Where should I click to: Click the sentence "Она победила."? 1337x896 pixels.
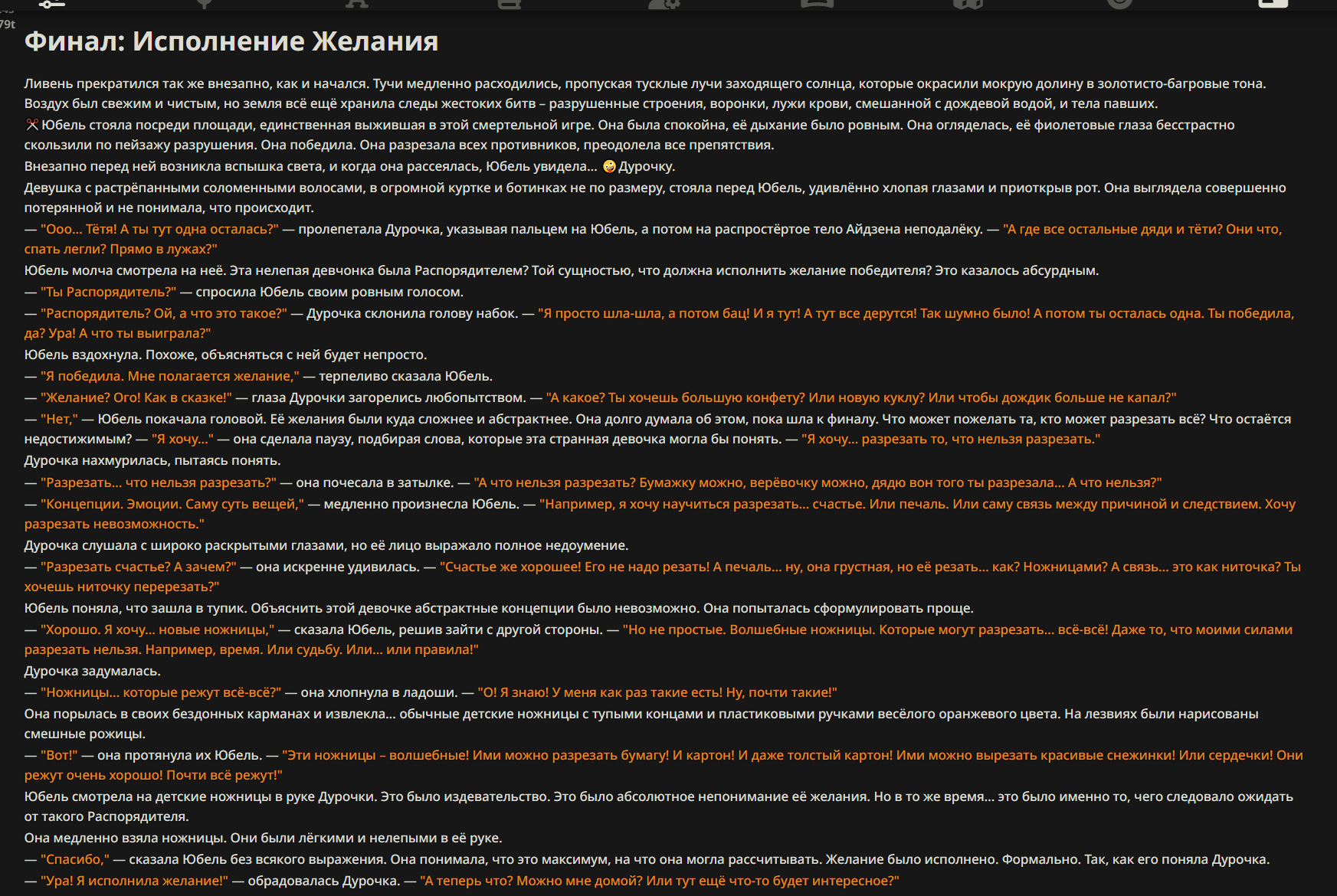309,145
